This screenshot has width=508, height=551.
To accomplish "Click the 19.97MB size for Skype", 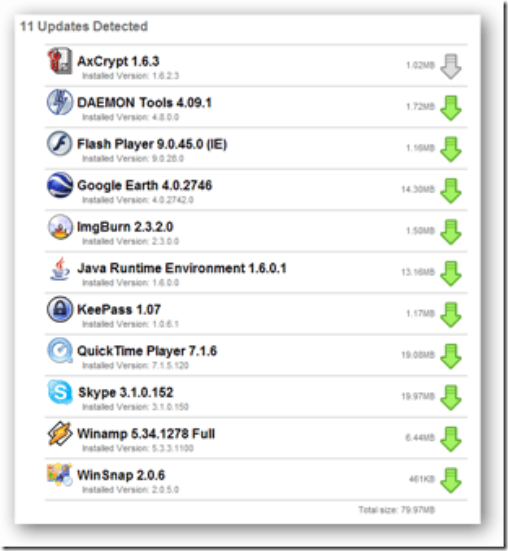I will point(418,396).
